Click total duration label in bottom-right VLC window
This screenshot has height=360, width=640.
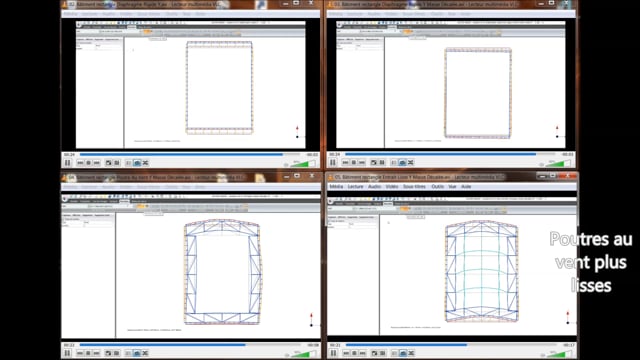coord(569,345)
